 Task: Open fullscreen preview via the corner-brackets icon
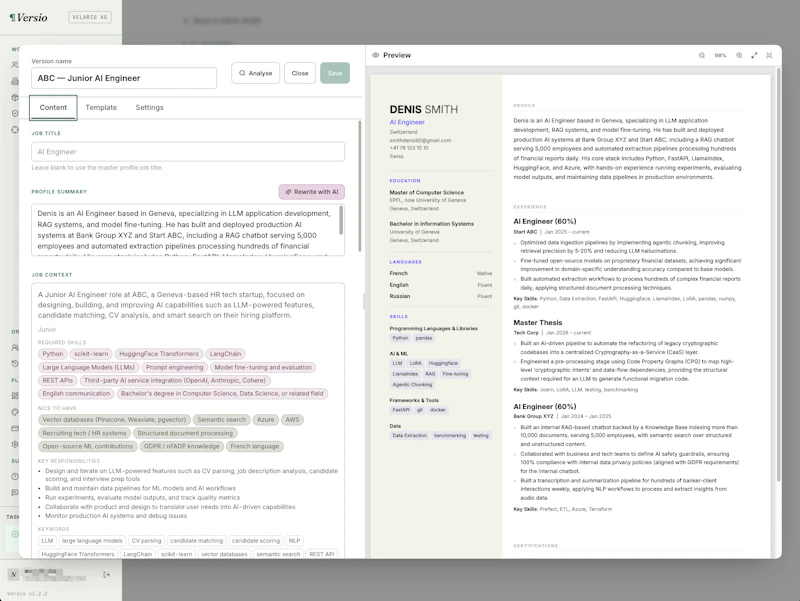coord(769,55)
